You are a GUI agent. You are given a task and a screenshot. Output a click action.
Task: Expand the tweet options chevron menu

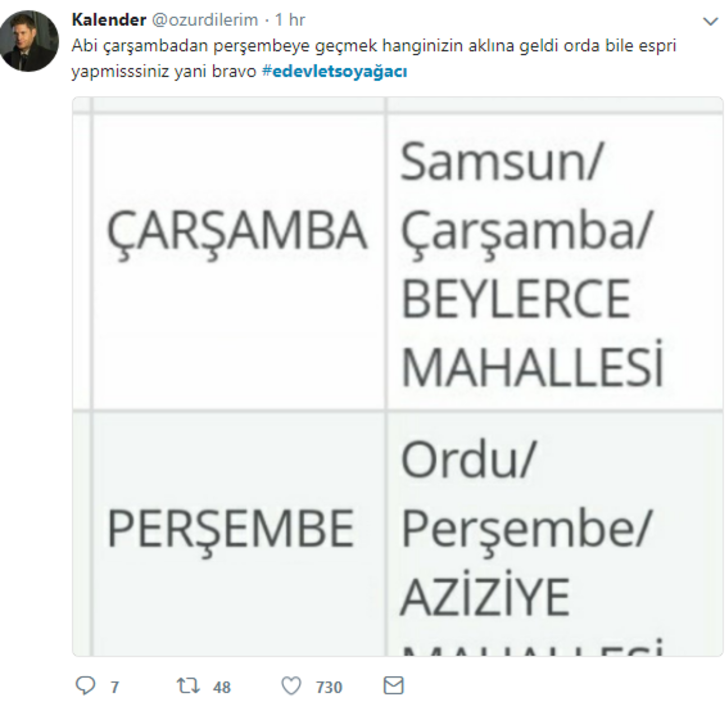pyautogui.click(x=710, y=21)
